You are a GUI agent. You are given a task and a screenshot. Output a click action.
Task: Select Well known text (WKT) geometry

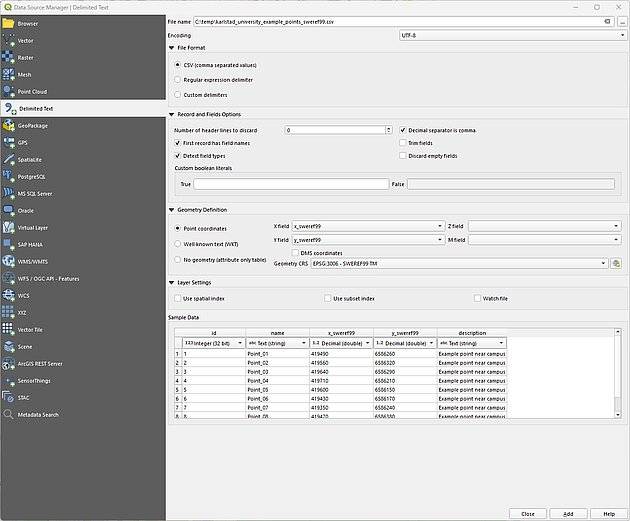pos(177,244)
